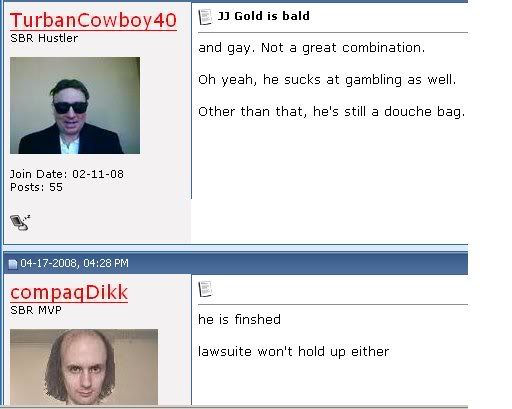Click the "Posts: 55" count text
Image resolution: width=512 pixels, height=409 pixels.
click(36, 187)
